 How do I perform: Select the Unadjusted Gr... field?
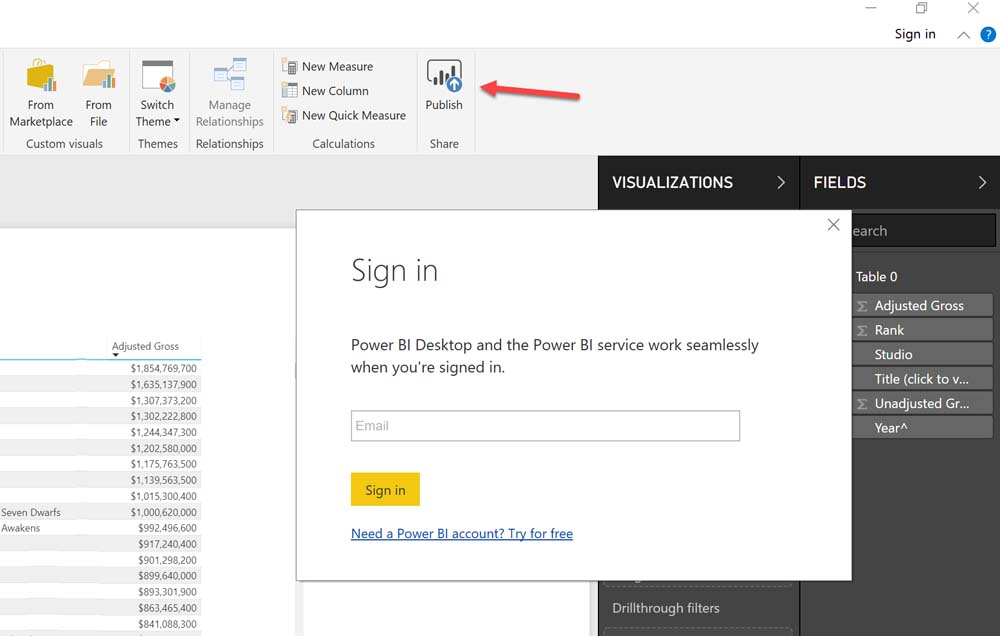click(x=922, y=403)
